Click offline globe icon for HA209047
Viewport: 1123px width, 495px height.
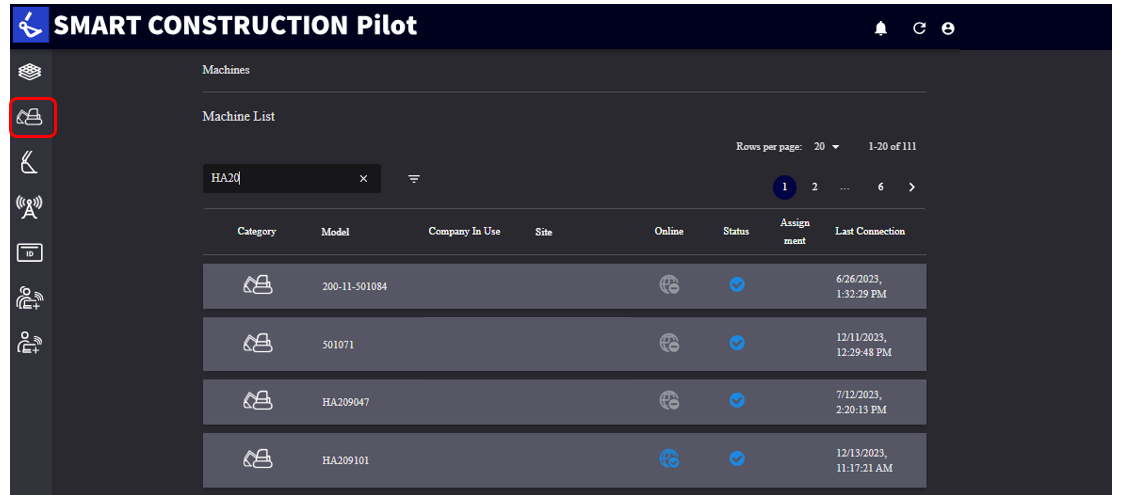(x=670, y=400)
